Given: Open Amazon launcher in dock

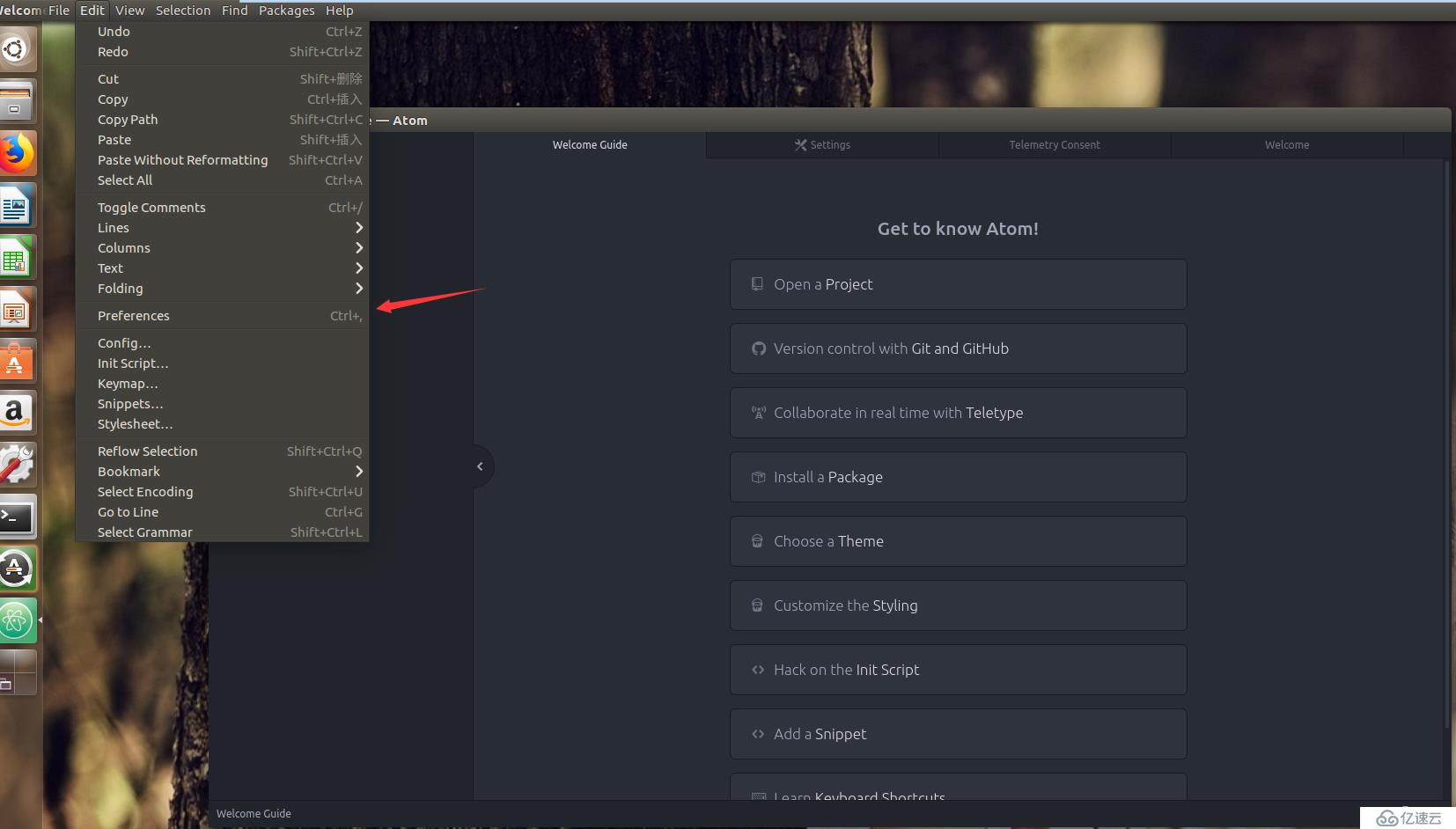Looking at the screenshot, I should 15,414.
